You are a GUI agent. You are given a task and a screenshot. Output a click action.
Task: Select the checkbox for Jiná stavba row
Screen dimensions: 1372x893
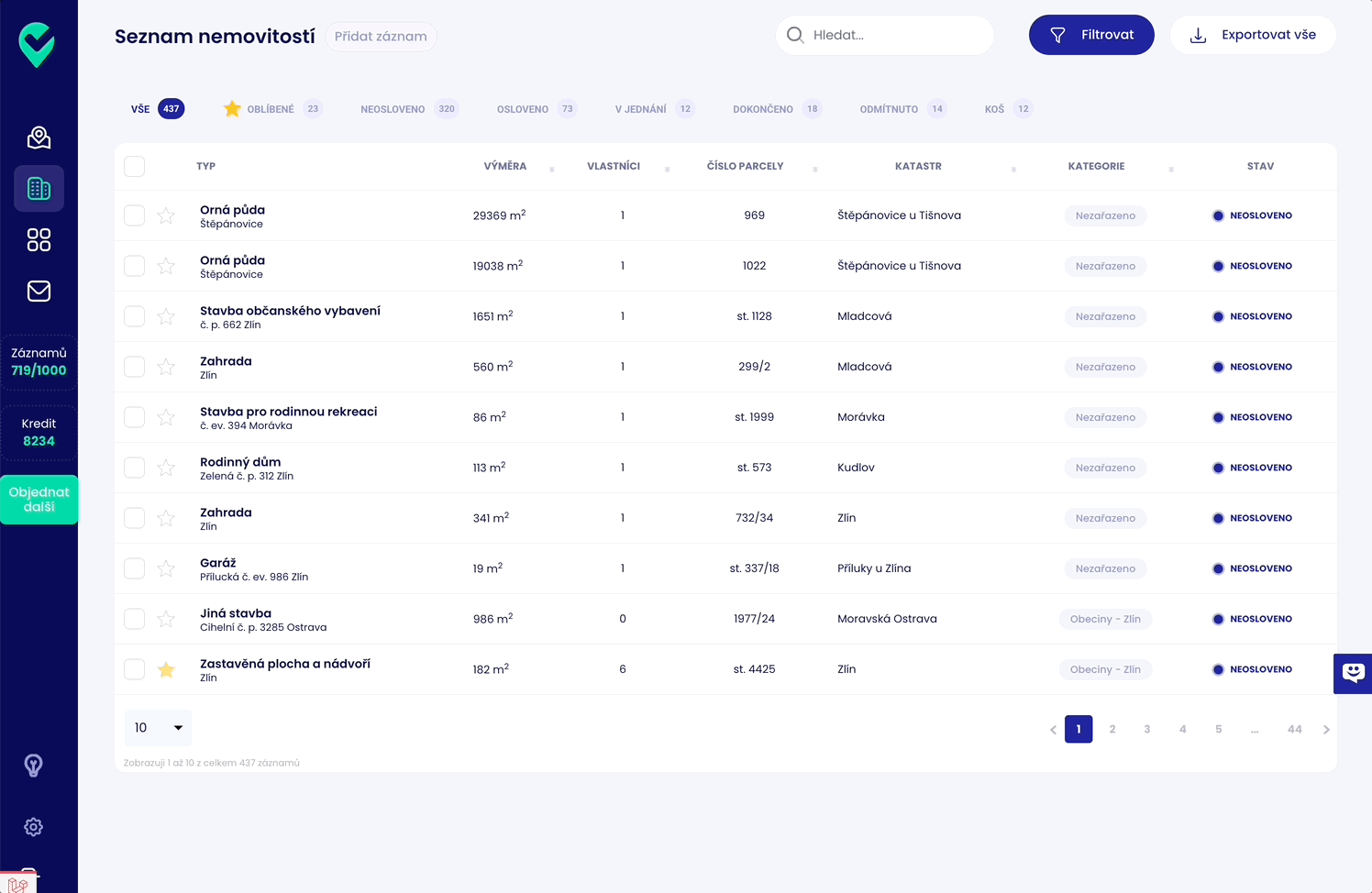click(135, 619)
